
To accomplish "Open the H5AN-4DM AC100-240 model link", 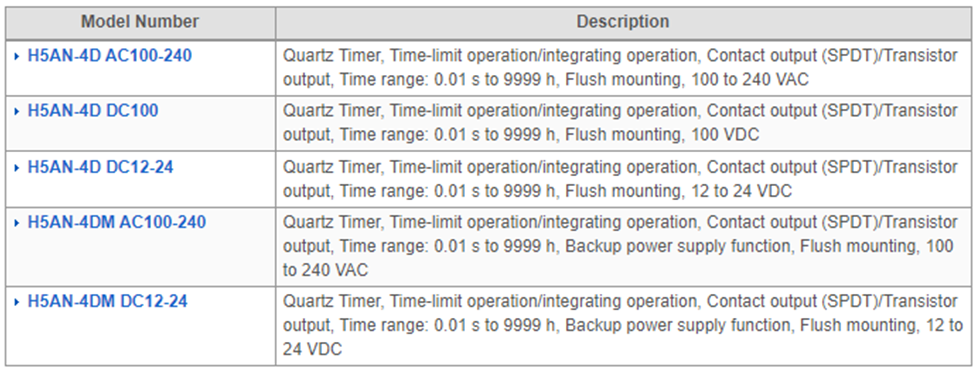I will tap(117, 222).
